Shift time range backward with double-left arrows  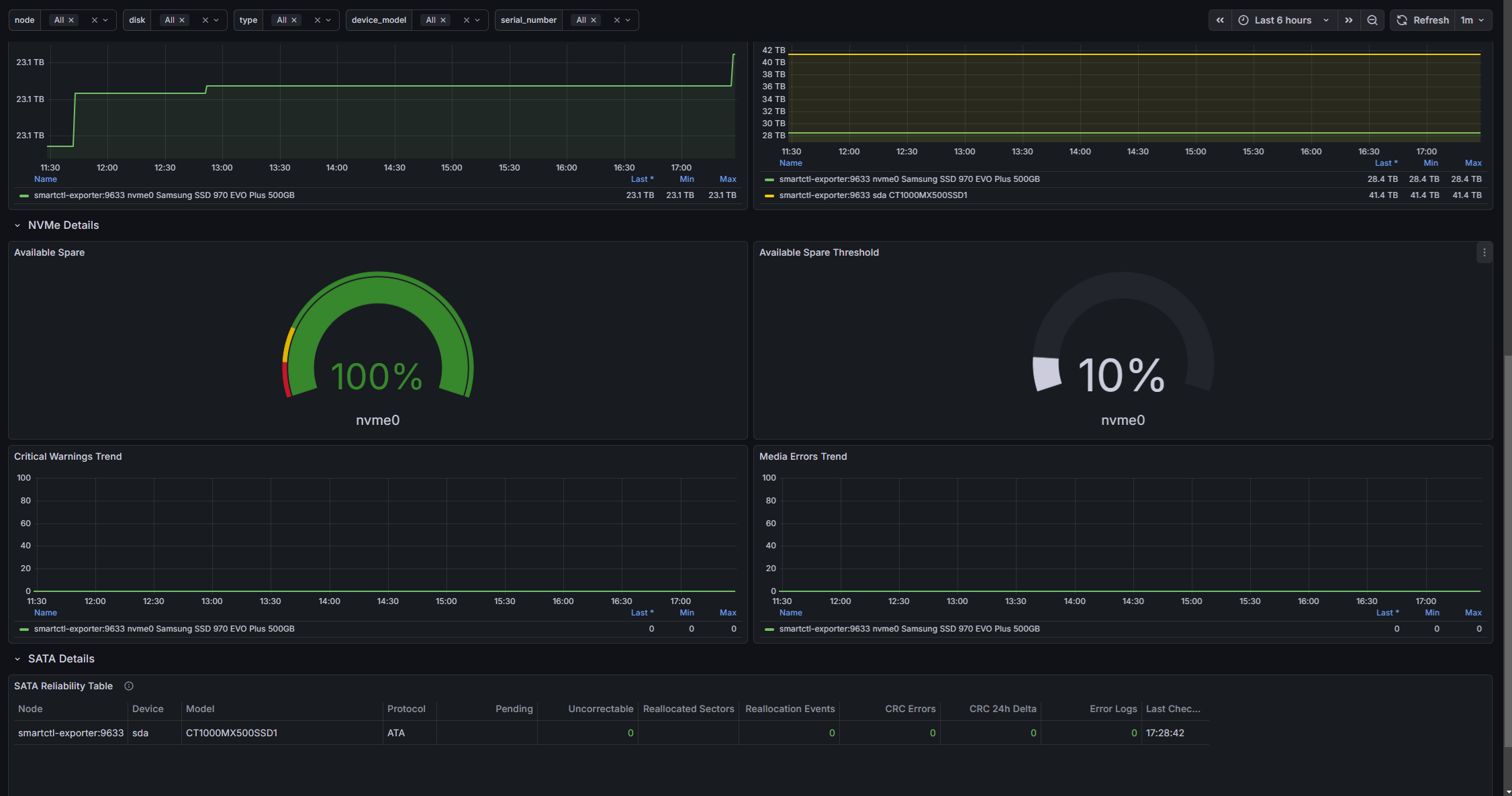tap(1220, 20)
